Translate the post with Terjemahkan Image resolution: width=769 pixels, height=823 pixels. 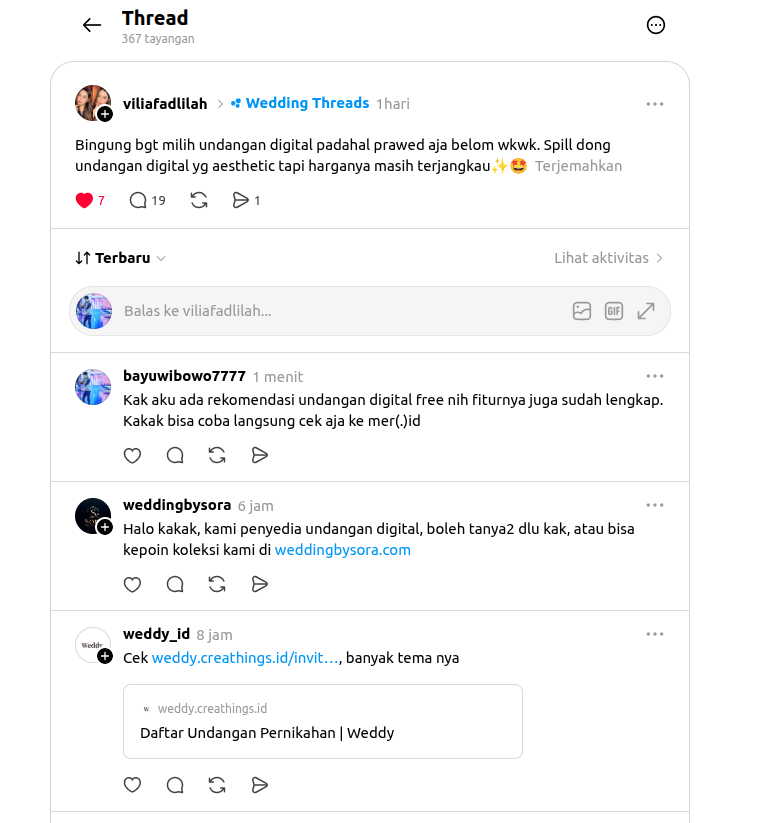tap(578, 166)
